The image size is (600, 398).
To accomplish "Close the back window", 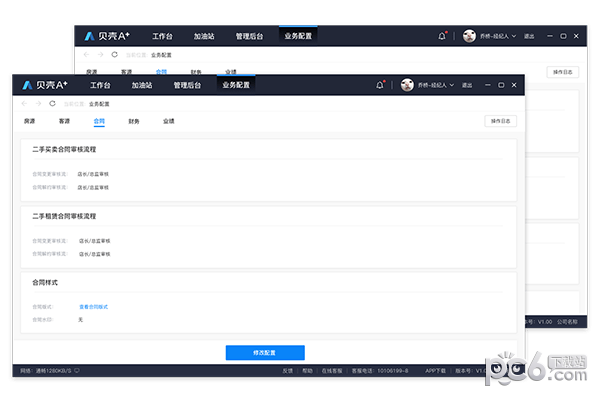I will (x=576, y=36).
